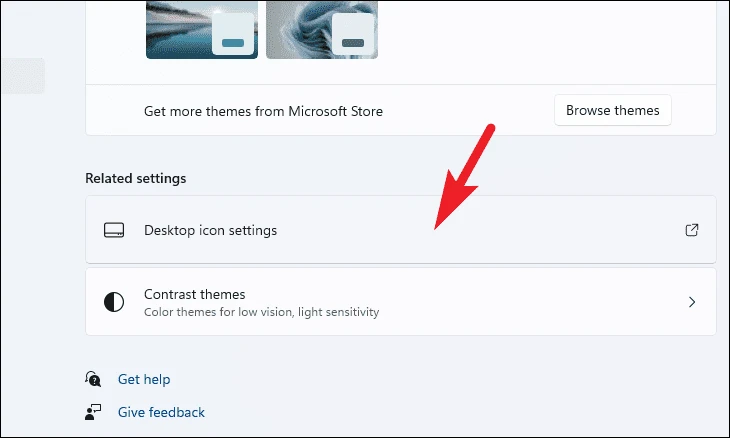Open Desktop icon settings

401,229
